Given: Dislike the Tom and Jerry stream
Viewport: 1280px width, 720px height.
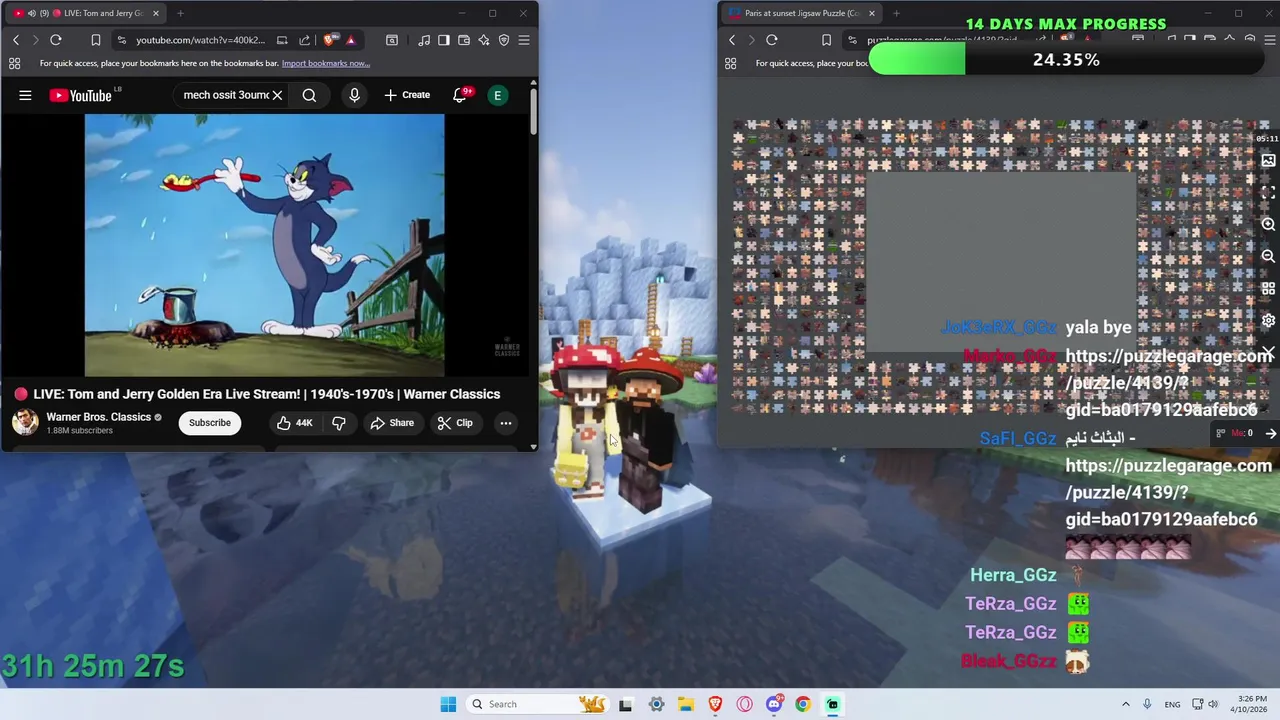Looking at the screenshot, I should (x=339, y=423).
